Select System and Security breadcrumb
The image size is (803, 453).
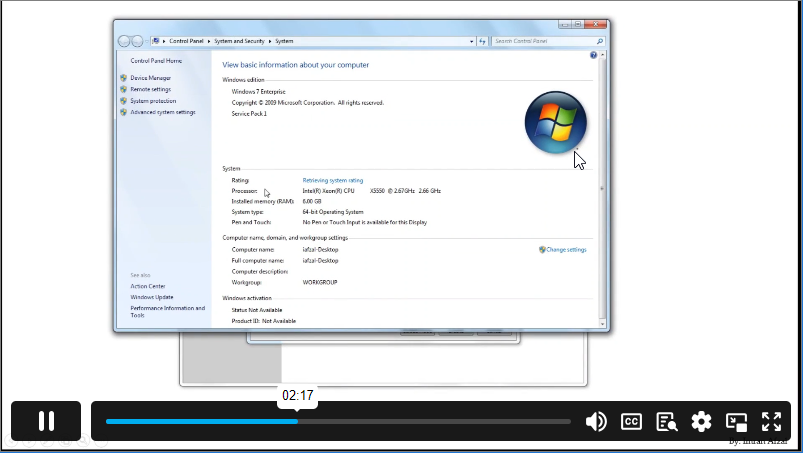239,41
